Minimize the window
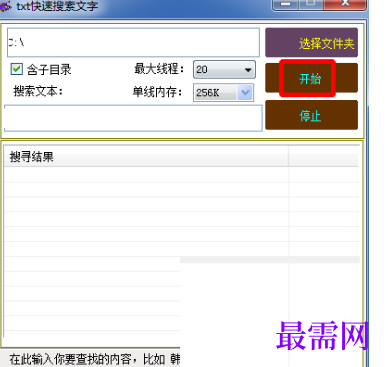Screen dimensions: 388x367 click(x=285, y=4)
